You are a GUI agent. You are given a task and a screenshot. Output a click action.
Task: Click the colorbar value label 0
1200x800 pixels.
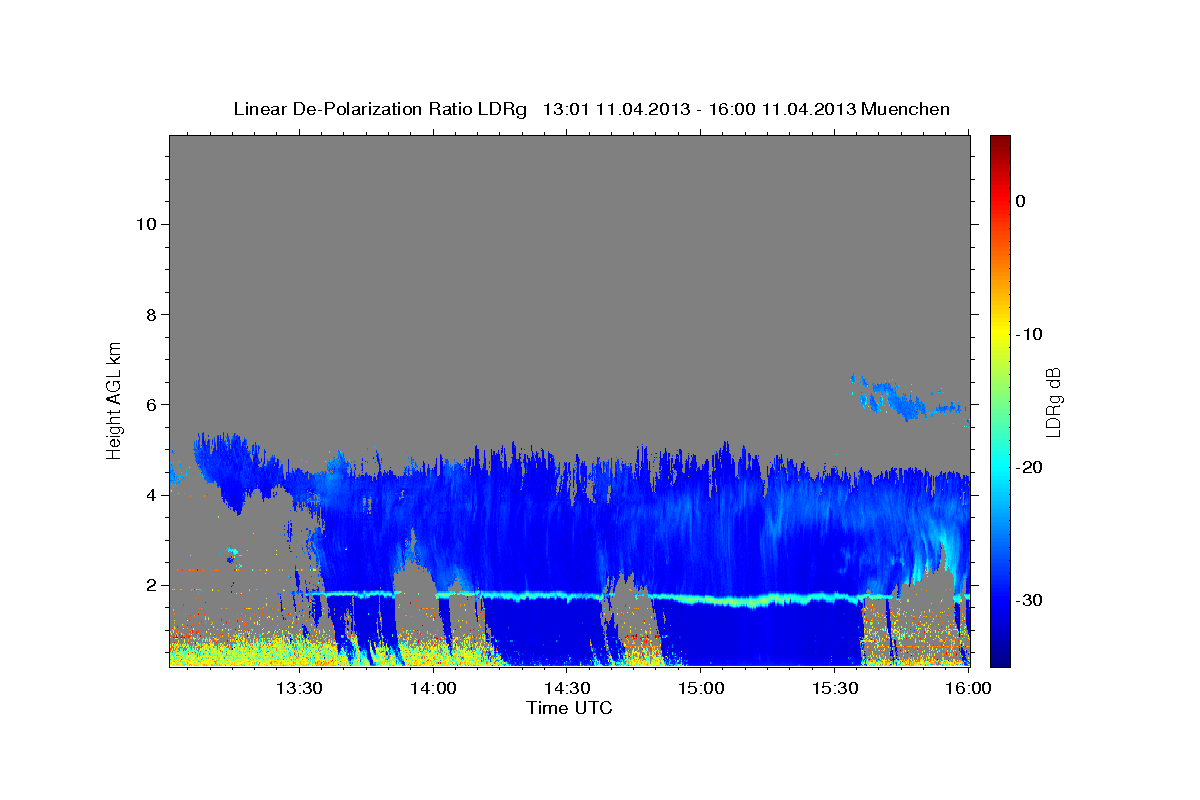pyautogui.click(x=1021, y=201)
